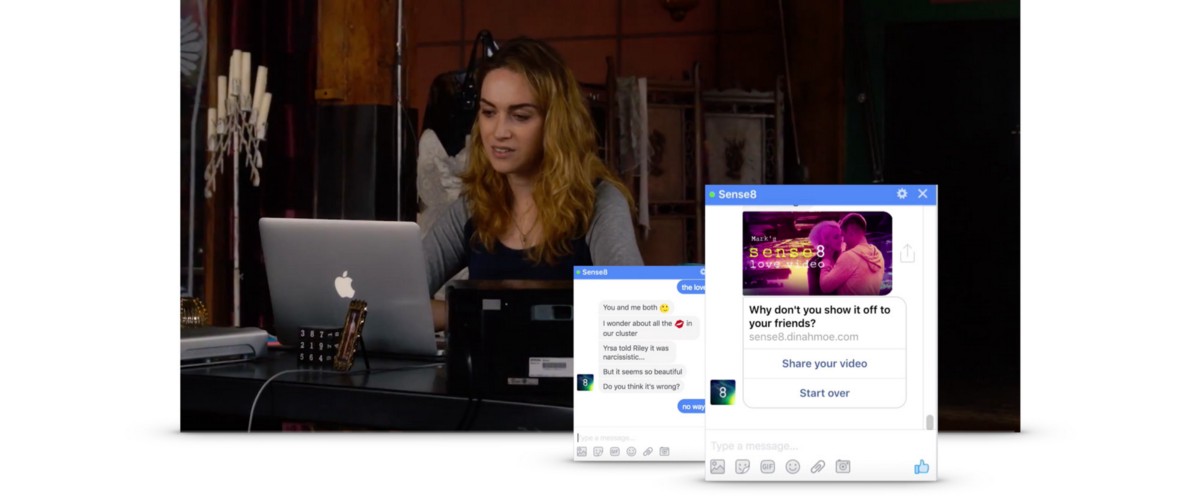This screenshot has width=1200, height=498.
Task: Open sticker picker in front chat
Action: tap(743, 467)
